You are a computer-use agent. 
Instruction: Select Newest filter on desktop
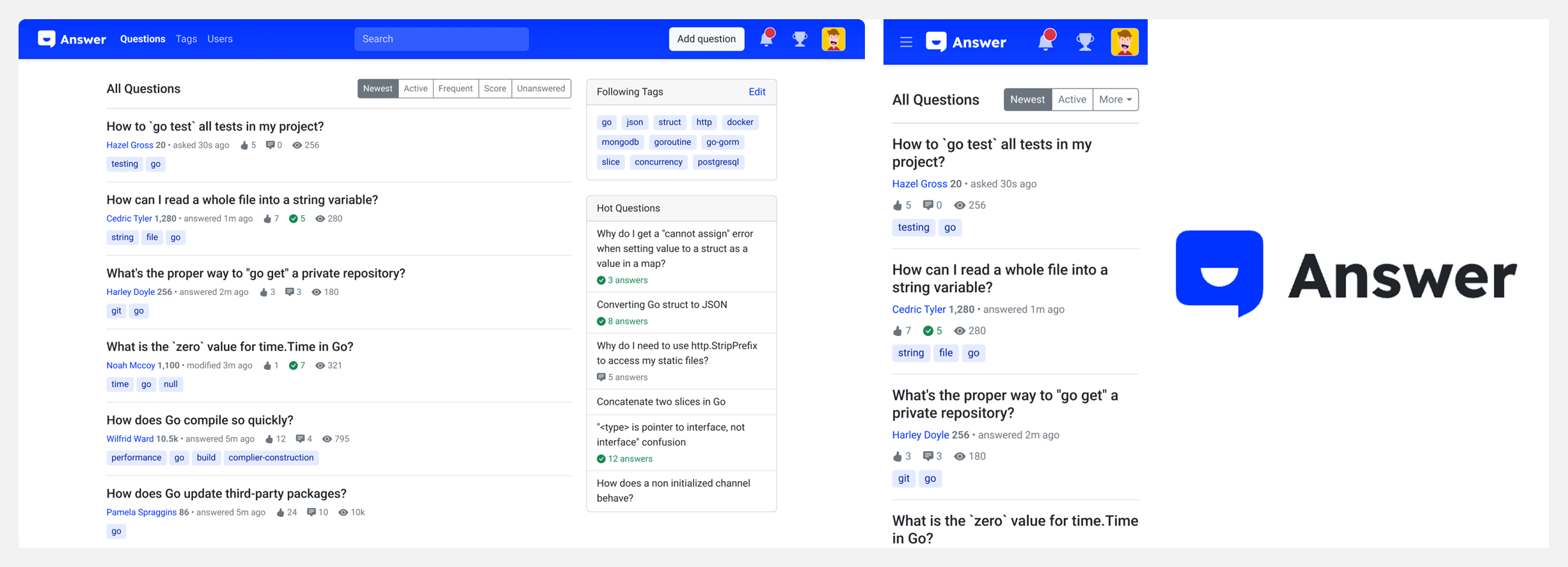coord(377,89)
